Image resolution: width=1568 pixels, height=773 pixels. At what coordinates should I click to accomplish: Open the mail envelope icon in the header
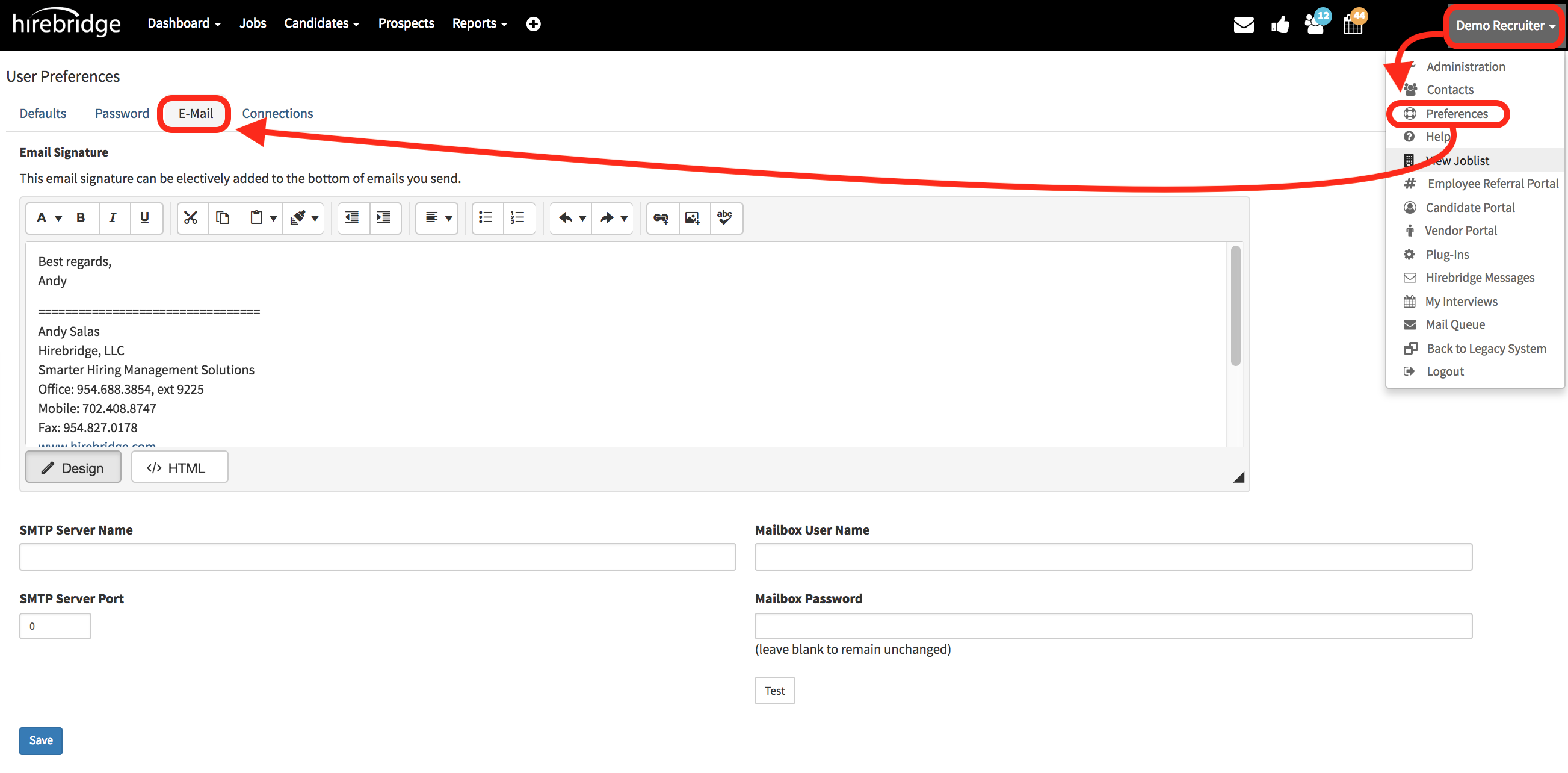coord(1244,24)
